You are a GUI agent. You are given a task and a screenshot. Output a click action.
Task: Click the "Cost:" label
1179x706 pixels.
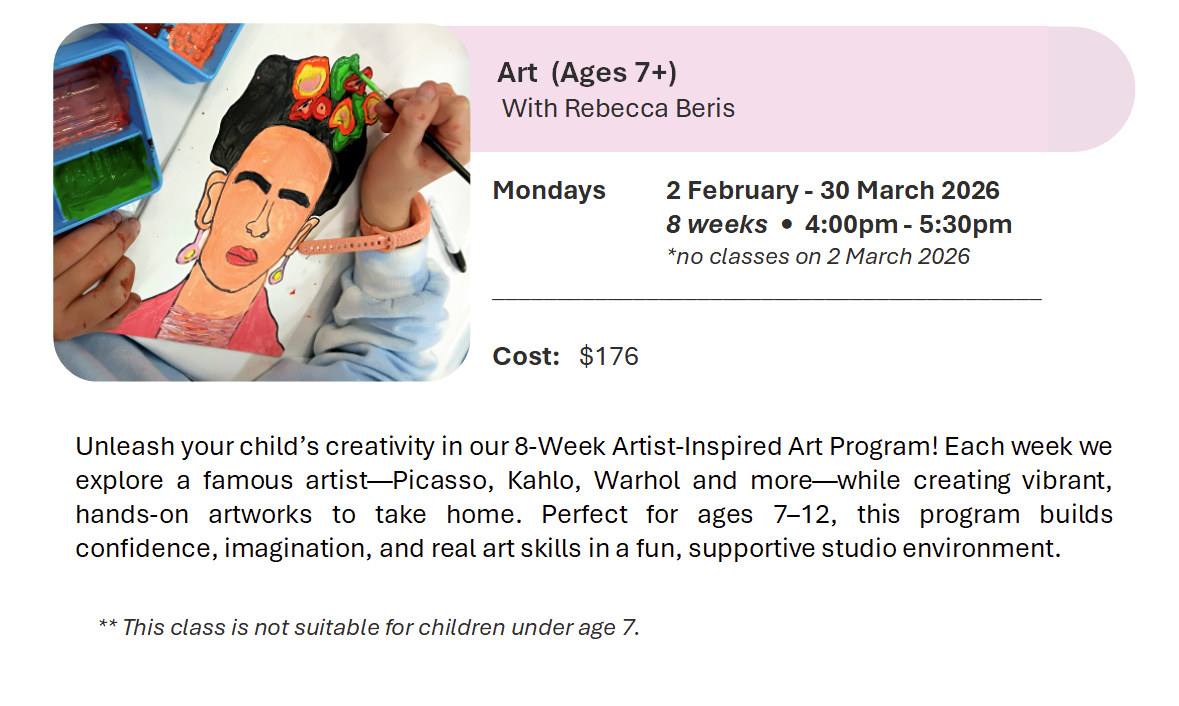pyautogui.click(x=526, y=356)
